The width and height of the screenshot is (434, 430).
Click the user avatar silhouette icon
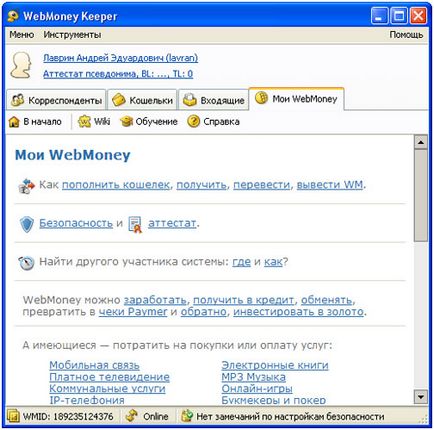coord(21,65)
